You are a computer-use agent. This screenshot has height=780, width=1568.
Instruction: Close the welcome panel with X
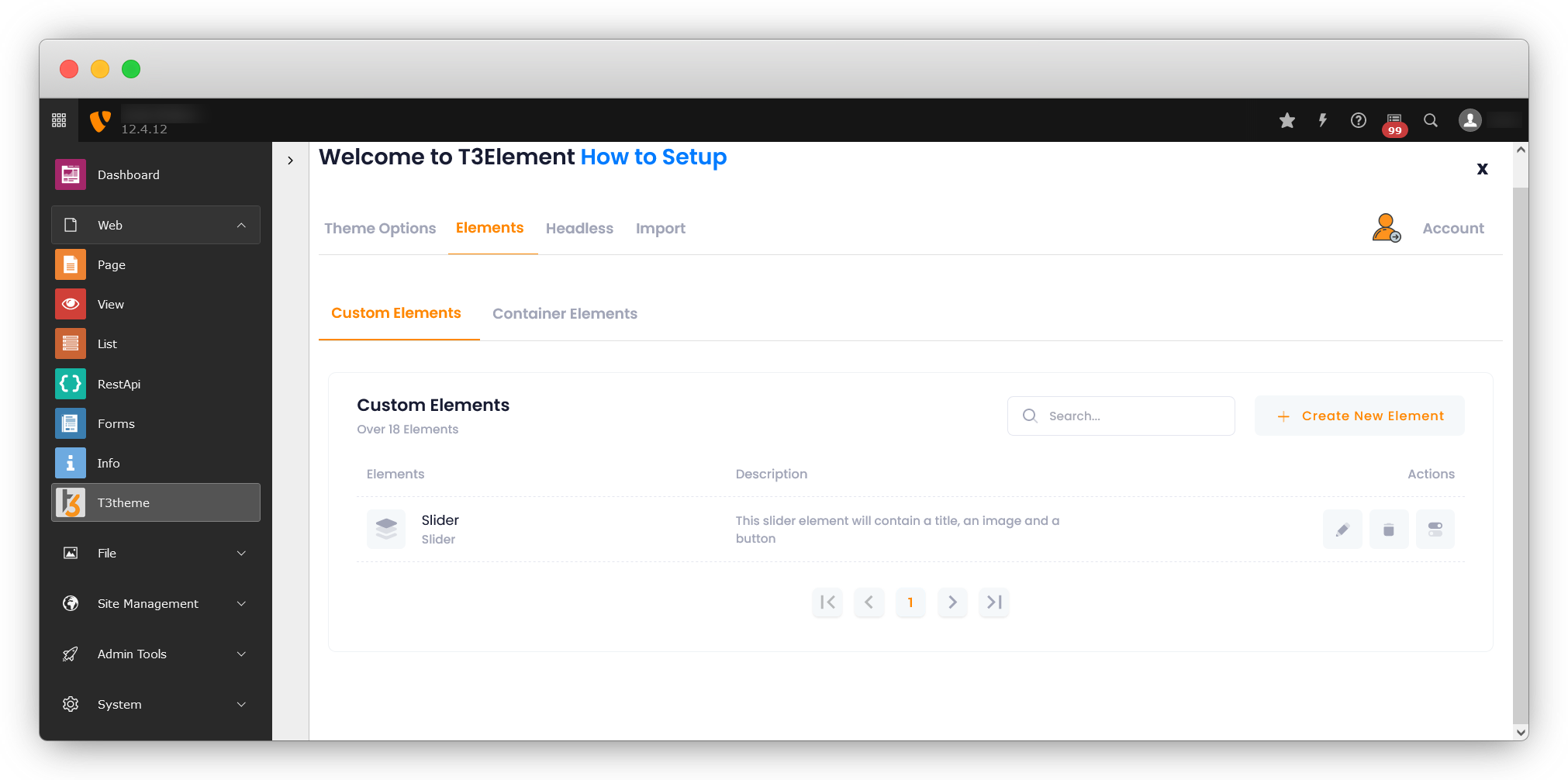pos(1482,168)
